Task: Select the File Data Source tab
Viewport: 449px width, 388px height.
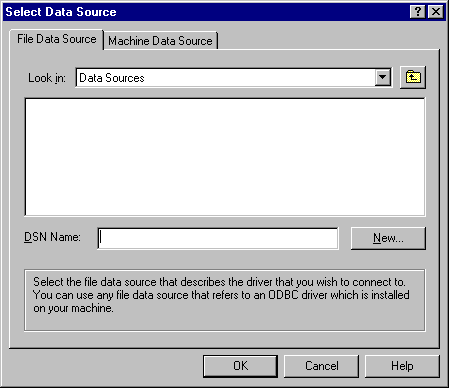Action: click(57, 39)
